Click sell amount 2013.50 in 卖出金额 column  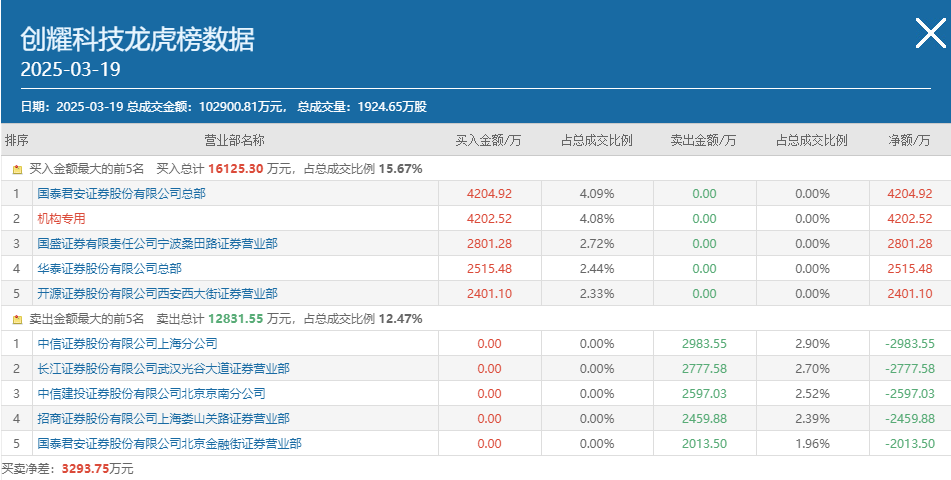click(x=704, y=444)
